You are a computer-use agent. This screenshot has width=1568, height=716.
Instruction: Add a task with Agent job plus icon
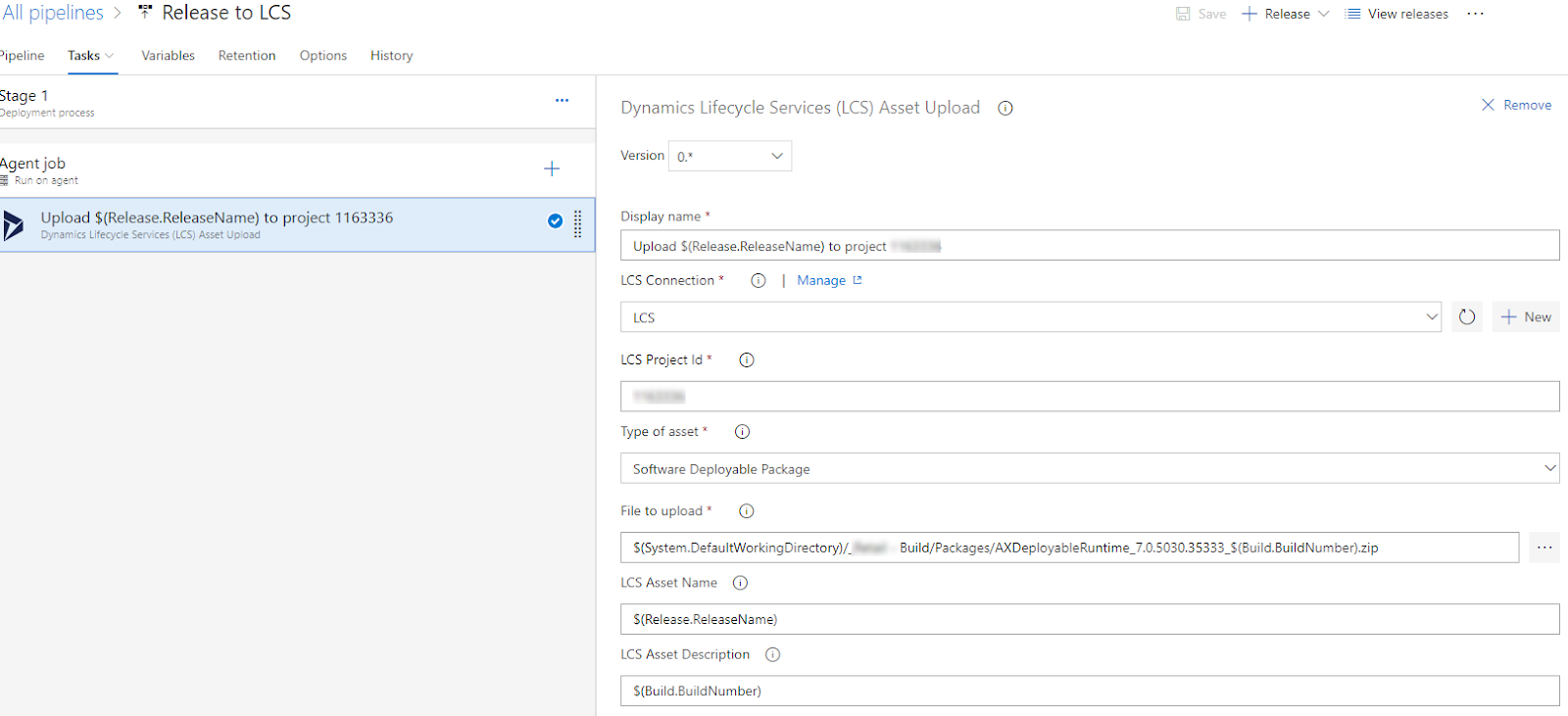(552, 169)
